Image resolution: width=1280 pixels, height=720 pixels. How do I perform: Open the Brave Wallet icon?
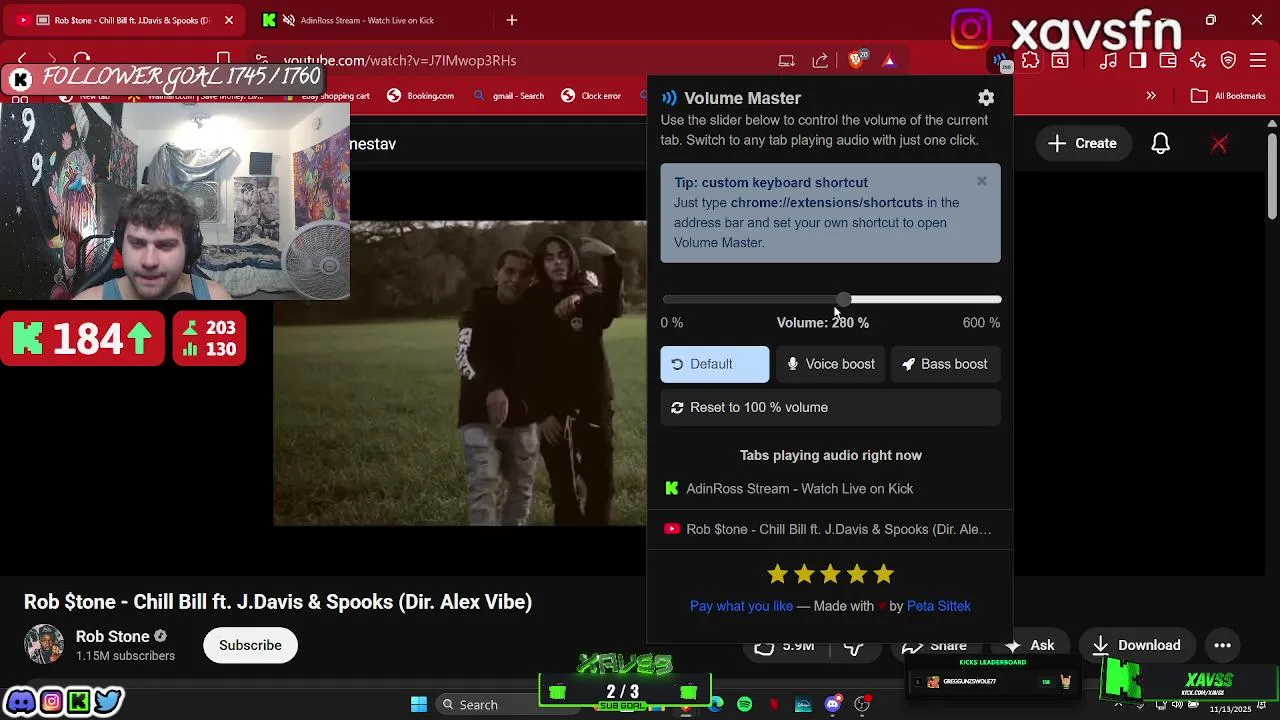point(1168,61)
